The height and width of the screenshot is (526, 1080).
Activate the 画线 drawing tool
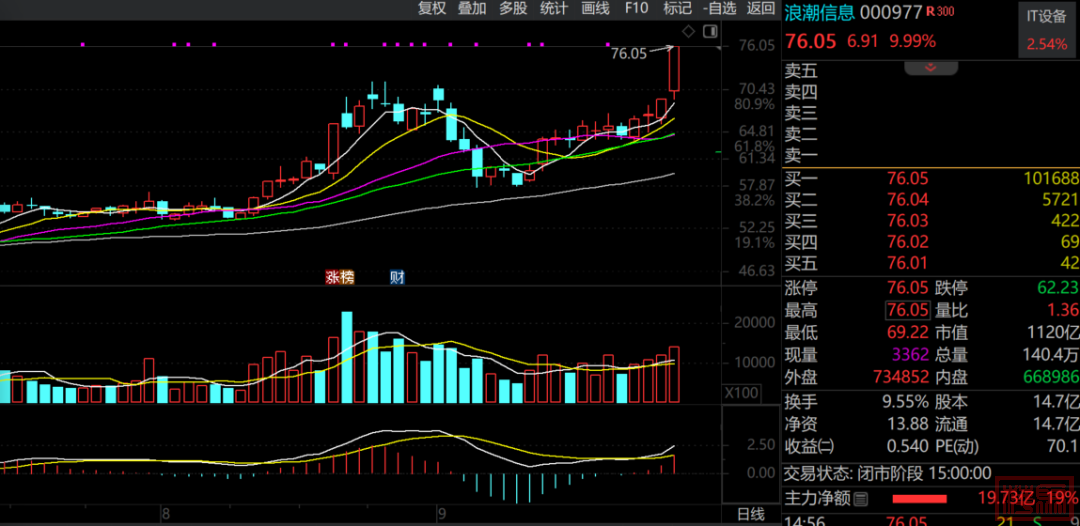pyautogui.click(x=595, y=8)
